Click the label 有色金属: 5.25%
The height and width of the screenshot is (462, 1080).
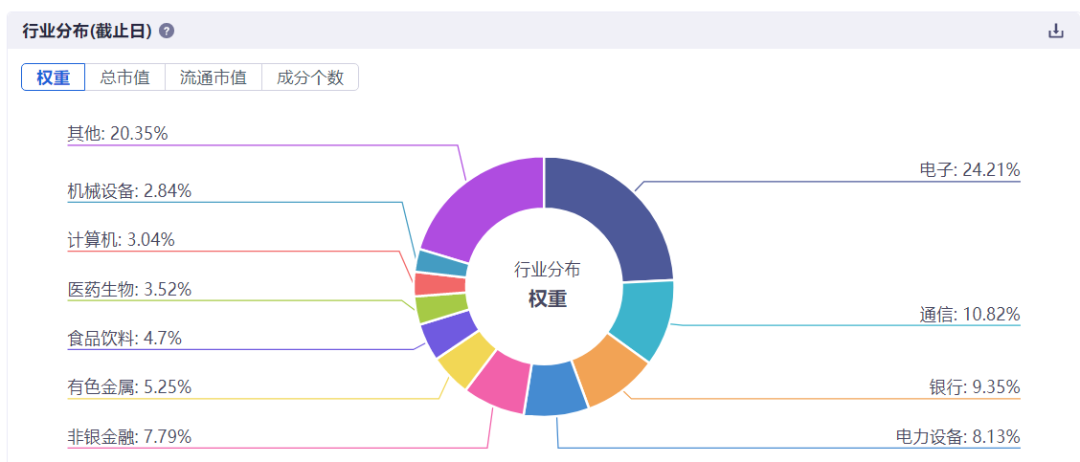pyautogui.click(x=129, y=388)
